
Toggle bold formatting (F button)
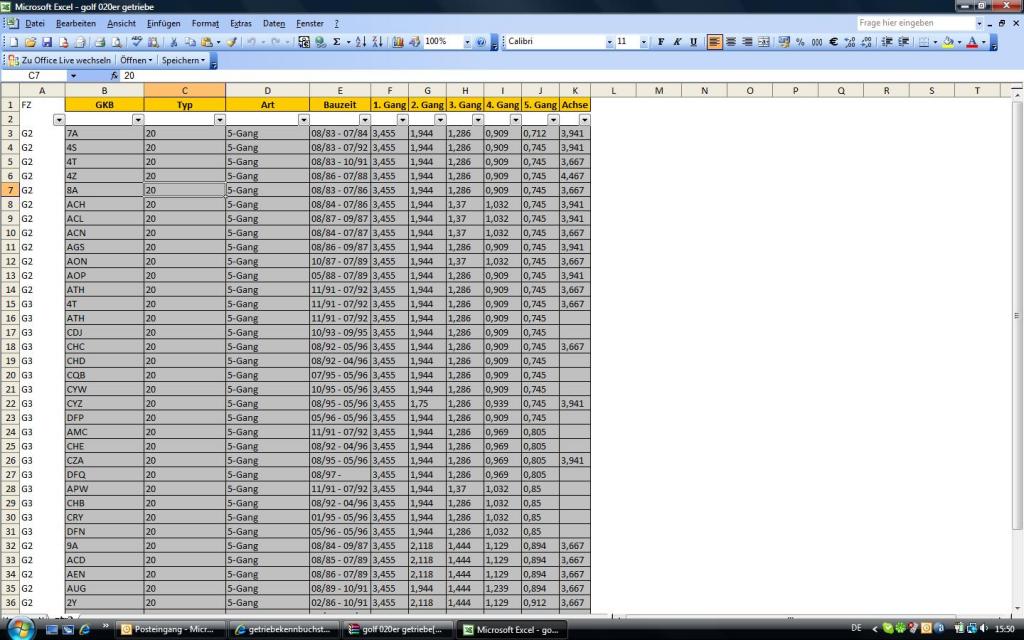660,42
